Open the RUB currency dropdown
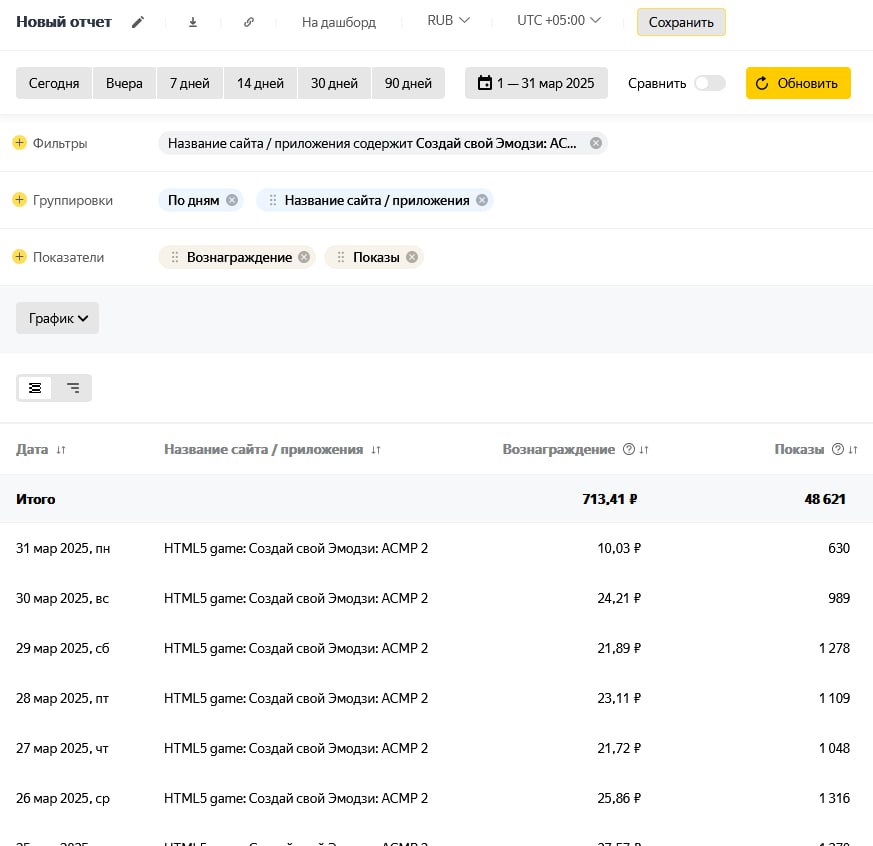This screenshot has width=873, height=846. click(x=448, y=21)
